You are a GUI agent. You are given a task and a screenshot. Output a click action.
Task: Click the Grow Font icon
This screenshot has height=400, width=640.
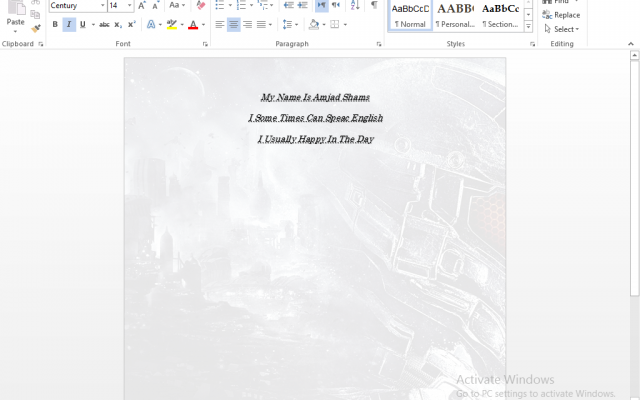[142, 5]
